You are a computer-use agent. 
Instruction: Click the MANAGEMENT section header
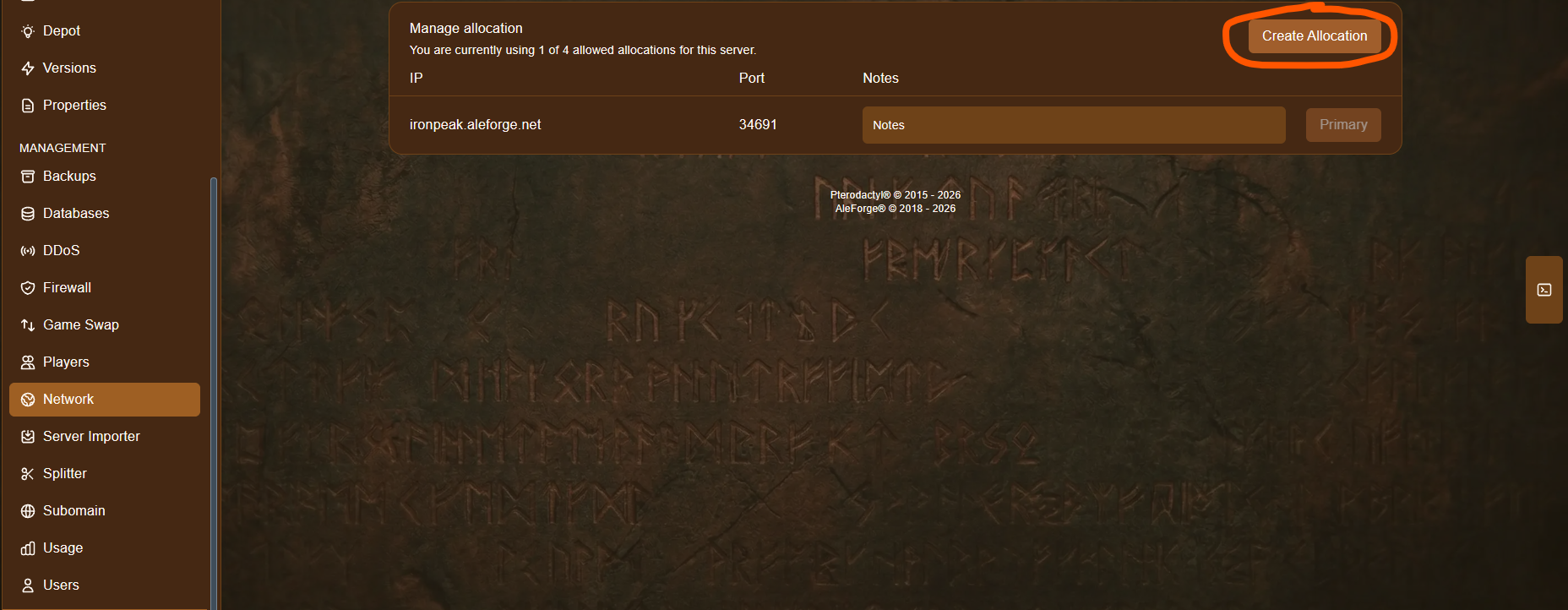tap(63, 148)
